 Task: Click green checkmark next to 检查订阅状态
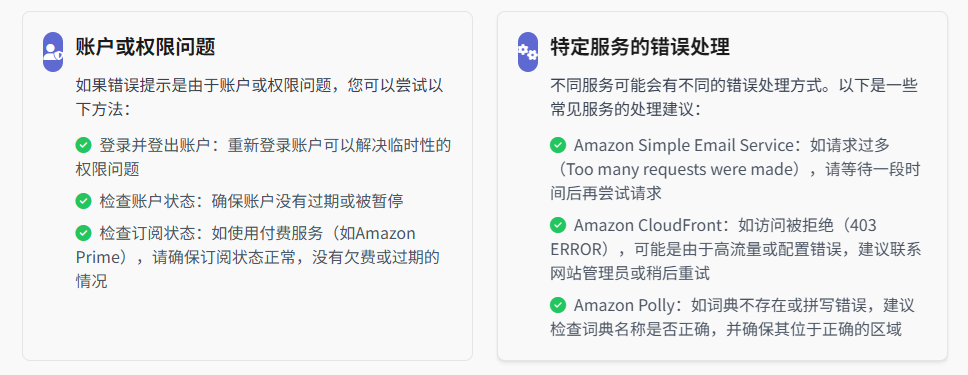pyautogui.click(x=83, y=233)
